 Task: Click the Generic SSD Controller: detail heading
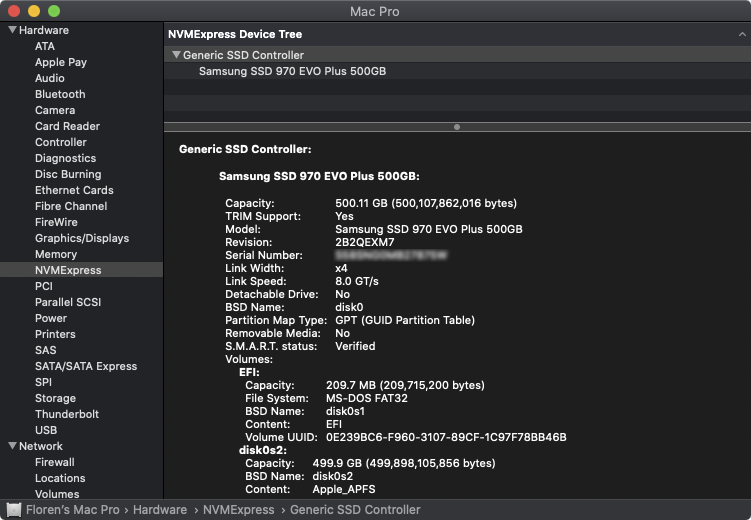[245, 149]
